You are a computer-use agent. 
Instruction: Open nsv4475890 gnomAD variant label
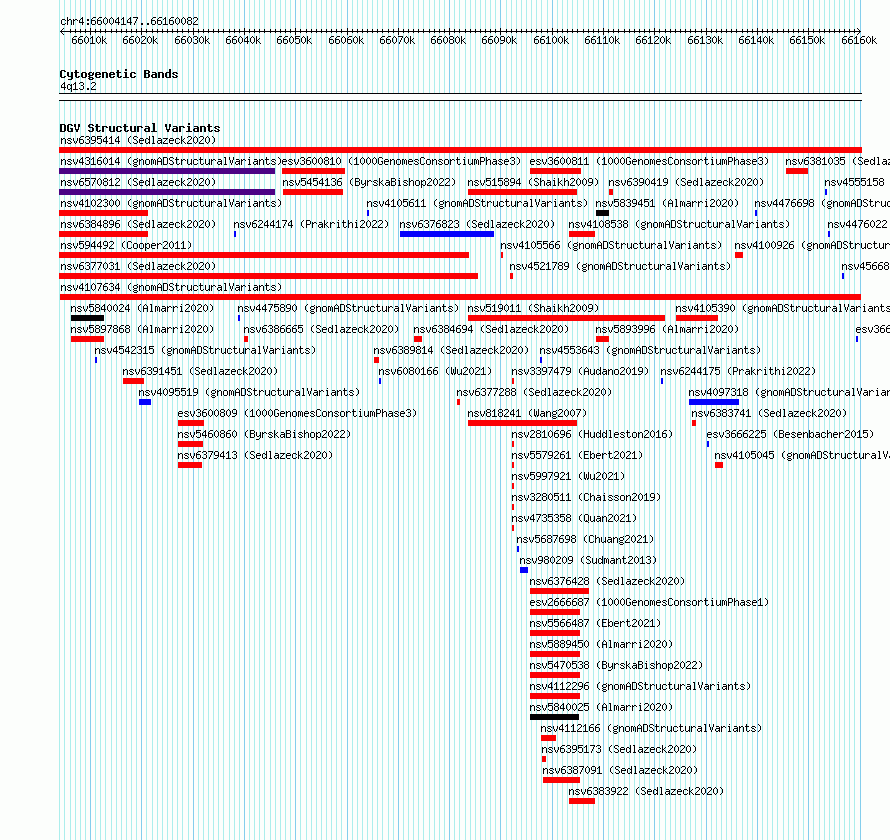tap(348, 308)
